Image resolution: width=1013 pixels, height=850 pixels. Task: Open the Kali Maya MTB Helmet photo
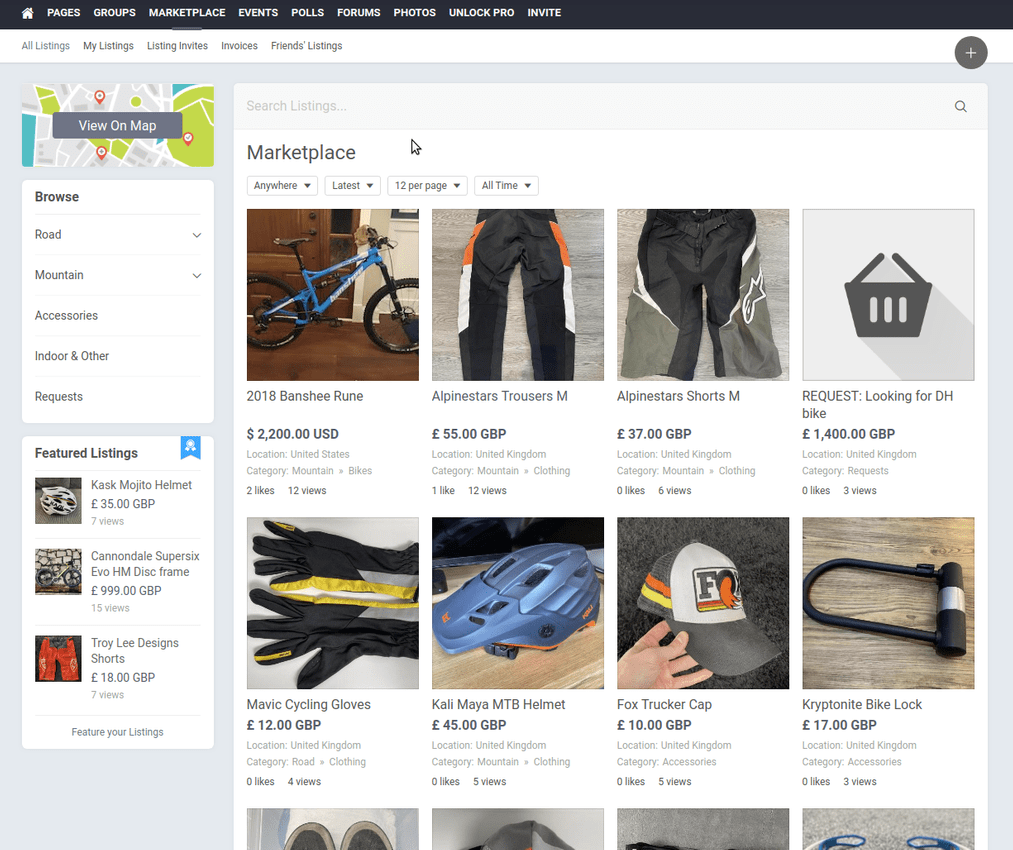(518, 603)
